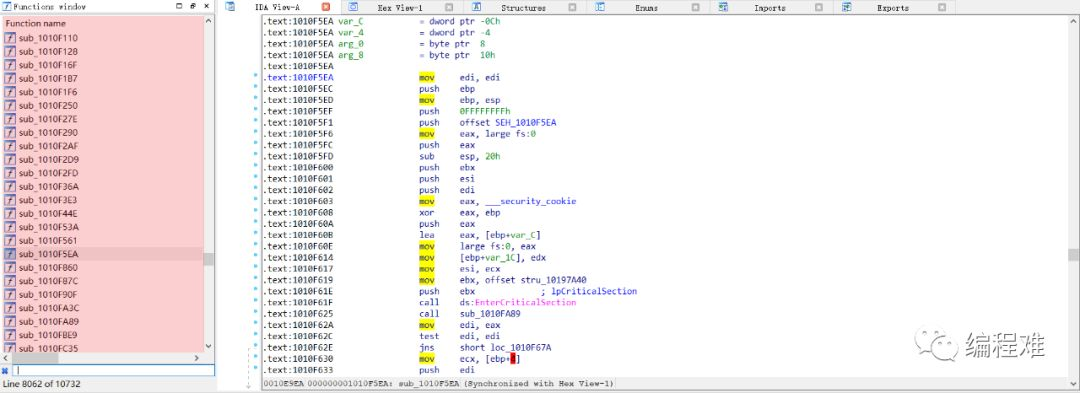The height and width of the screenshot is (393, 1080).
Task: Click the Hex View-1 tab icon
Action: point(353,7)
